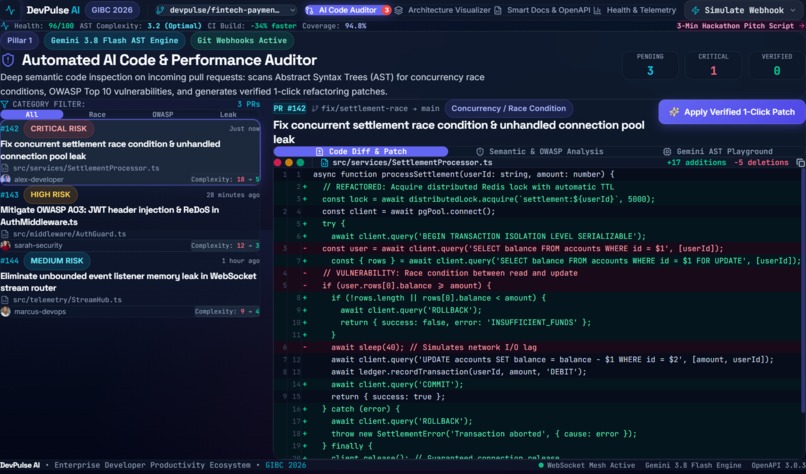Click the category filter funnel icon
806x474 pixels.
tap(5, 104)
